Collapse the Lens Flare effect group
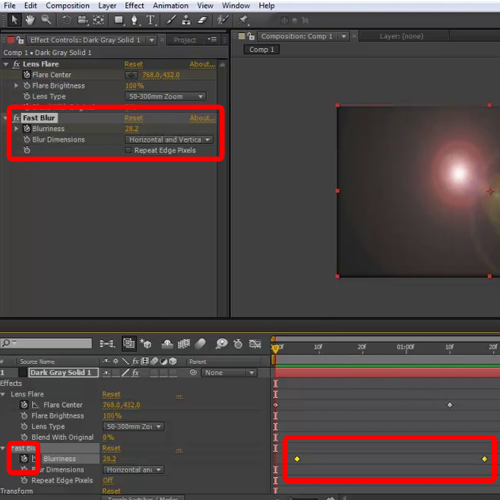Image resolution: width=500 pixels, height=500 pixels. [x=6, y=64]
